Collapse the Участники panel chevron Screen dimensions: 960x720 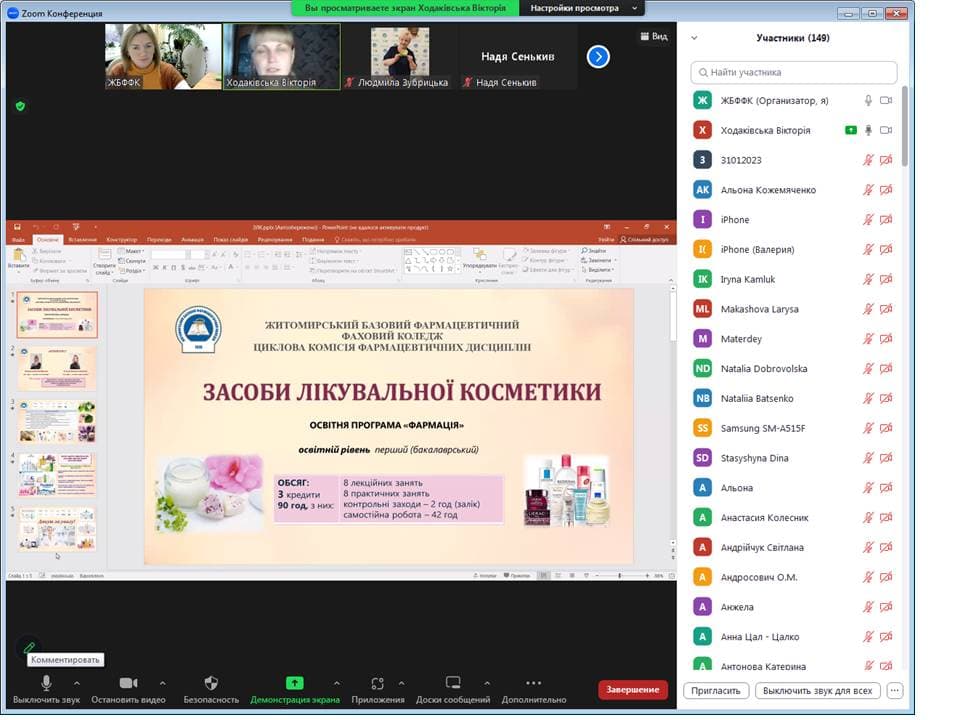[694, 38]
